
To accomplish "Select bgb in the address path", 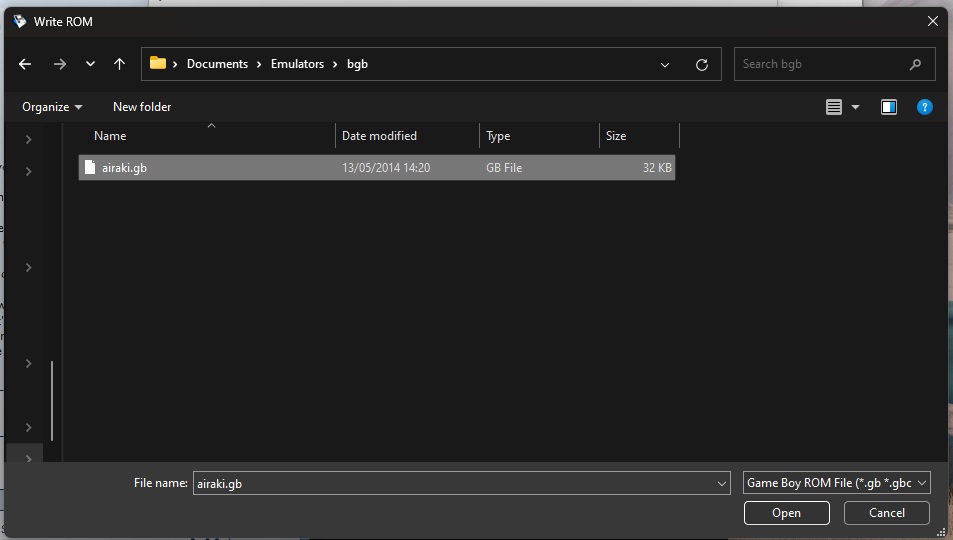I will coord(357,64).
